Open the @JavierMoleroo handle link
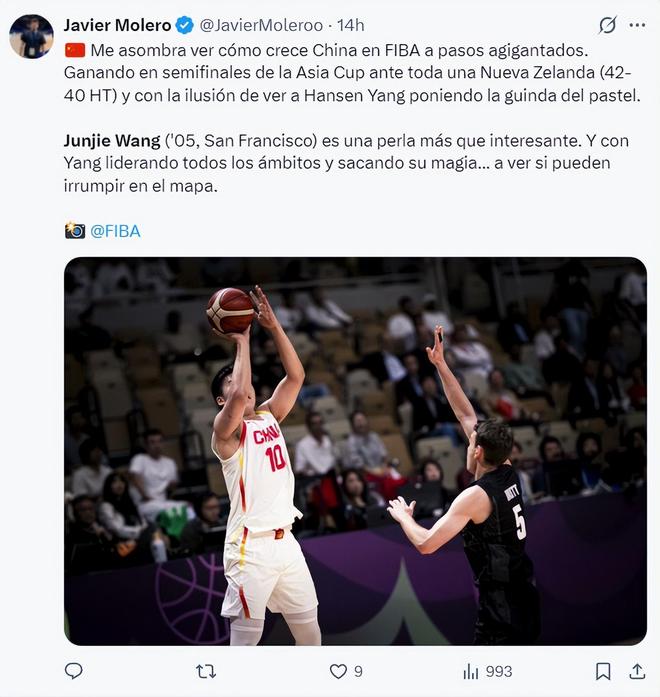 point(261,25)
